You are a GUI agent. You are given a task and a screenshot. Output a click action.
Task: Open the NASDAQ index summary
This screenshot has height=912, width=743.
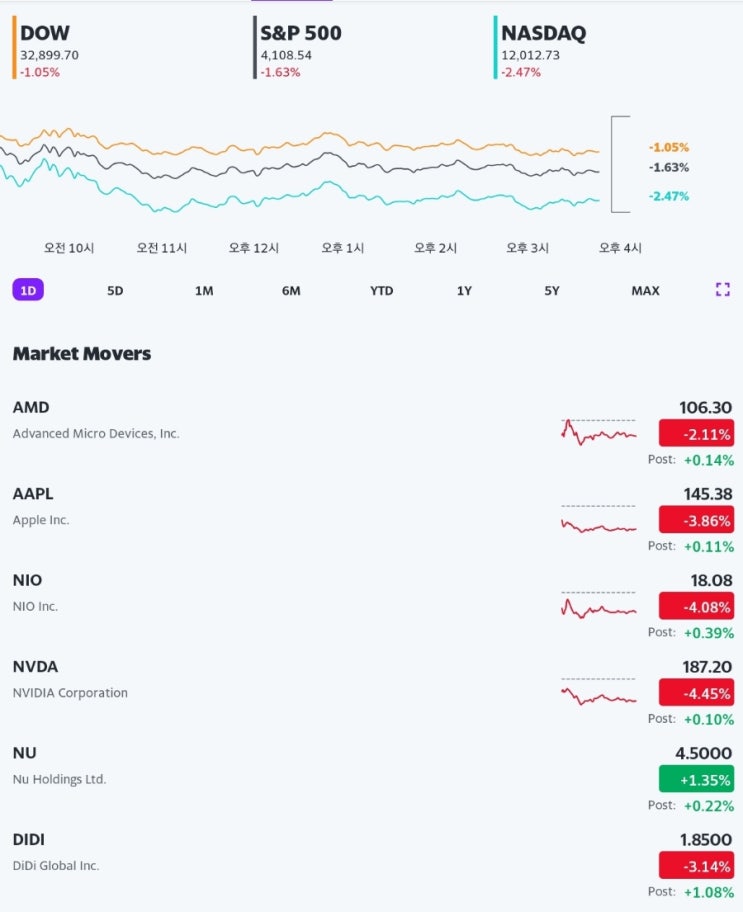(540, 48)
